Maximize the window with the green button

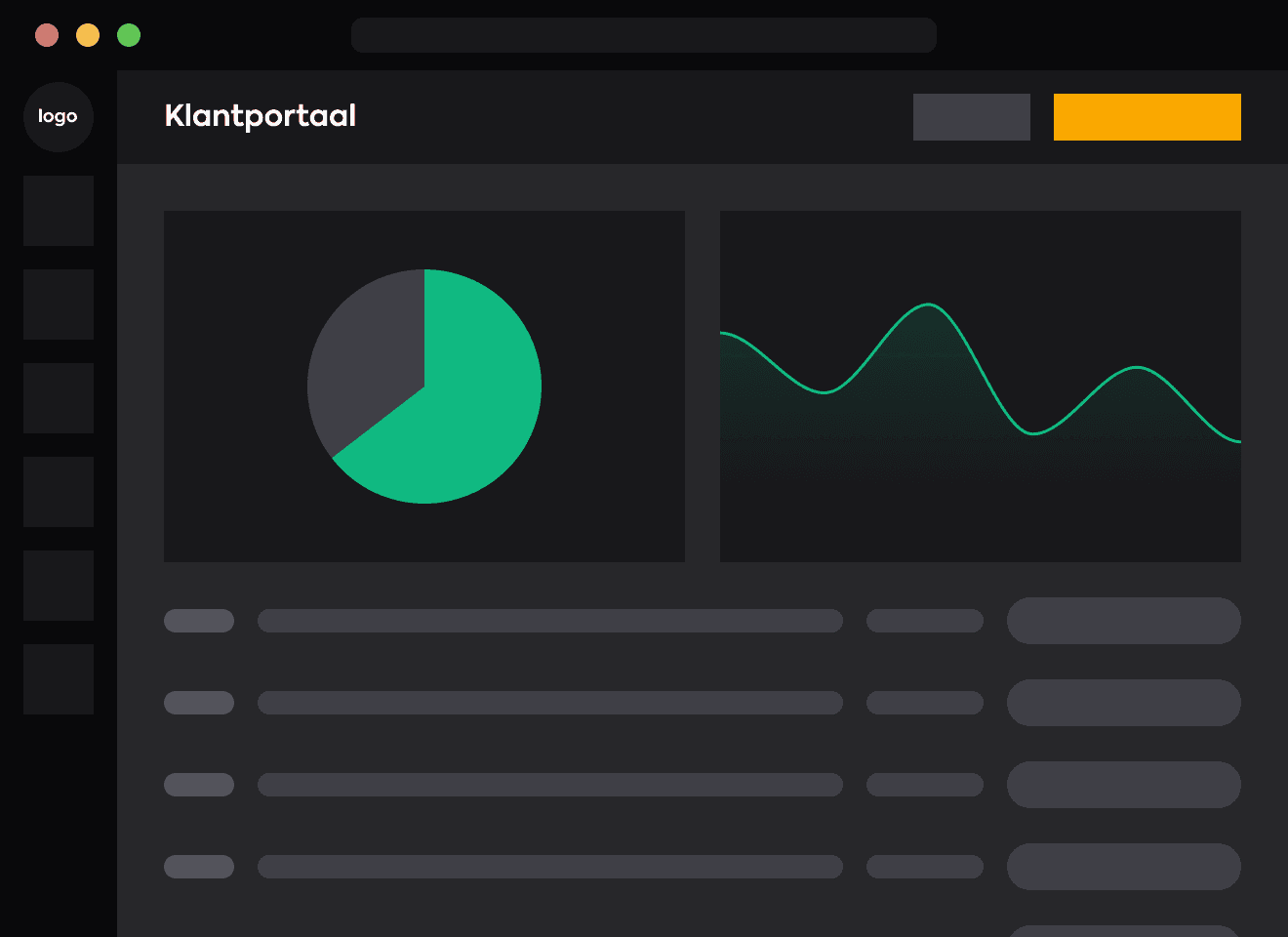(129, 35)
